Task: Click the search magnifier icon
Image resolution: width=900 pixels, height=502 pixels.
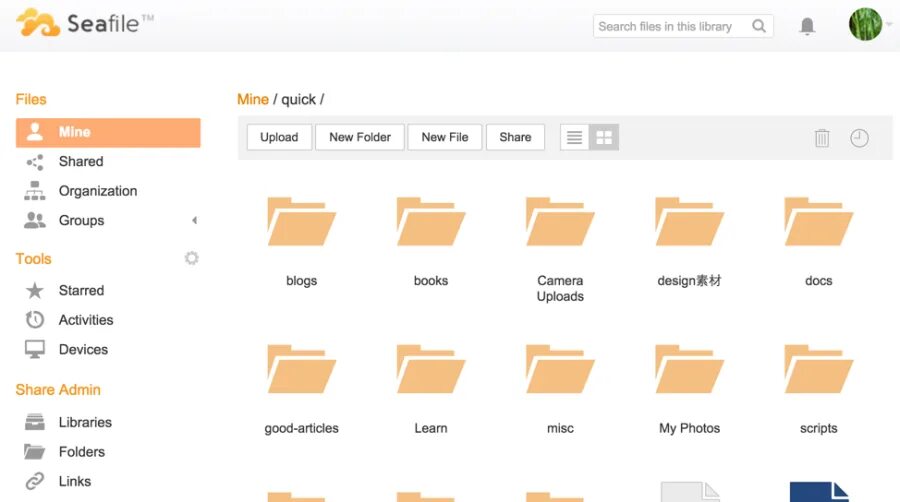Action: pos(759,26)
